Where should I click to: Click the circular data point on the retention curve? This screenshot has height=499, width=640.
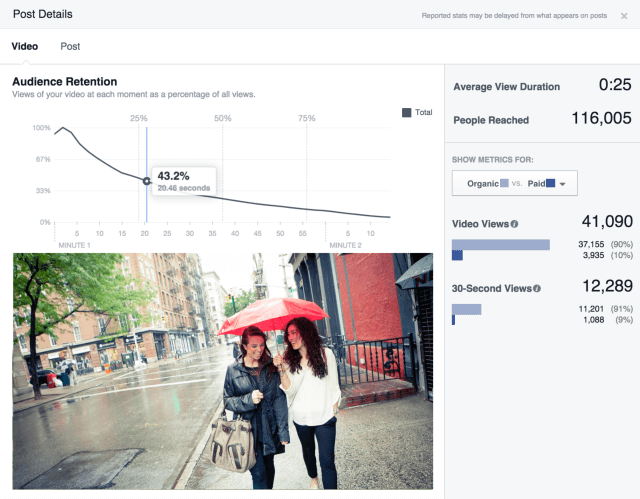click(x=147, y=181)
